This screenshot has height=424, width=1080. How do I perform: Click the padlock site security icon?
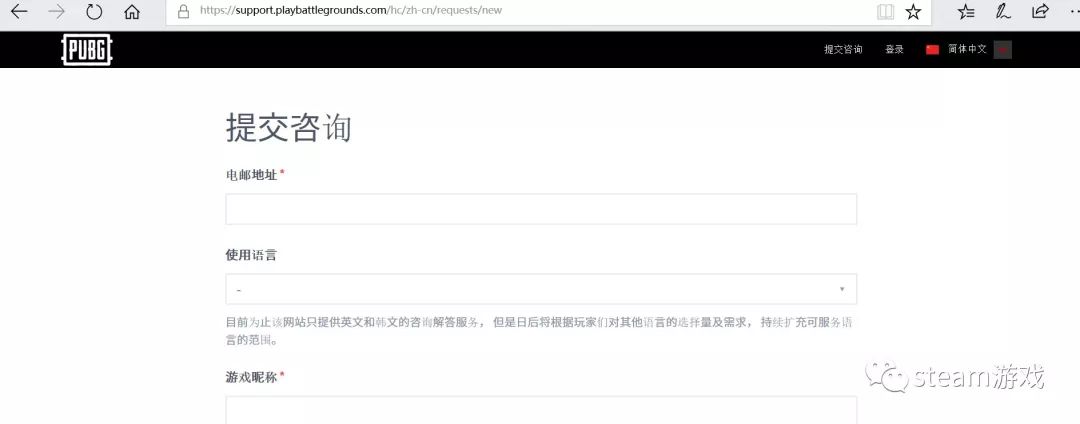(x=183, y=11)
